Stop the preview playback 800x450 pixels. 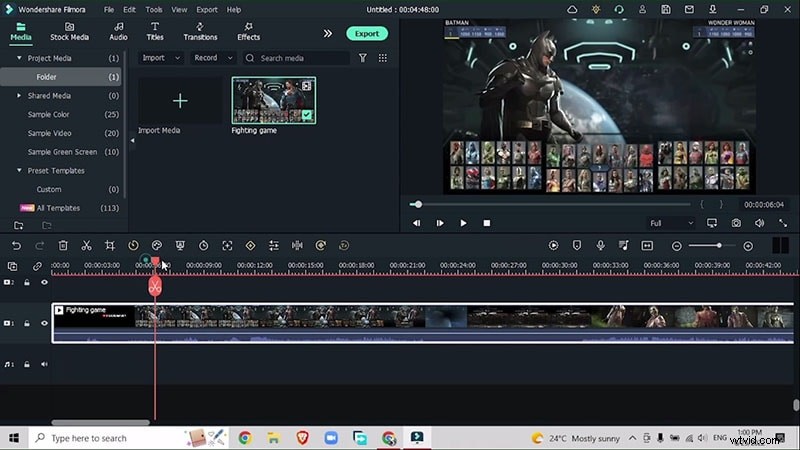(487, 223)
